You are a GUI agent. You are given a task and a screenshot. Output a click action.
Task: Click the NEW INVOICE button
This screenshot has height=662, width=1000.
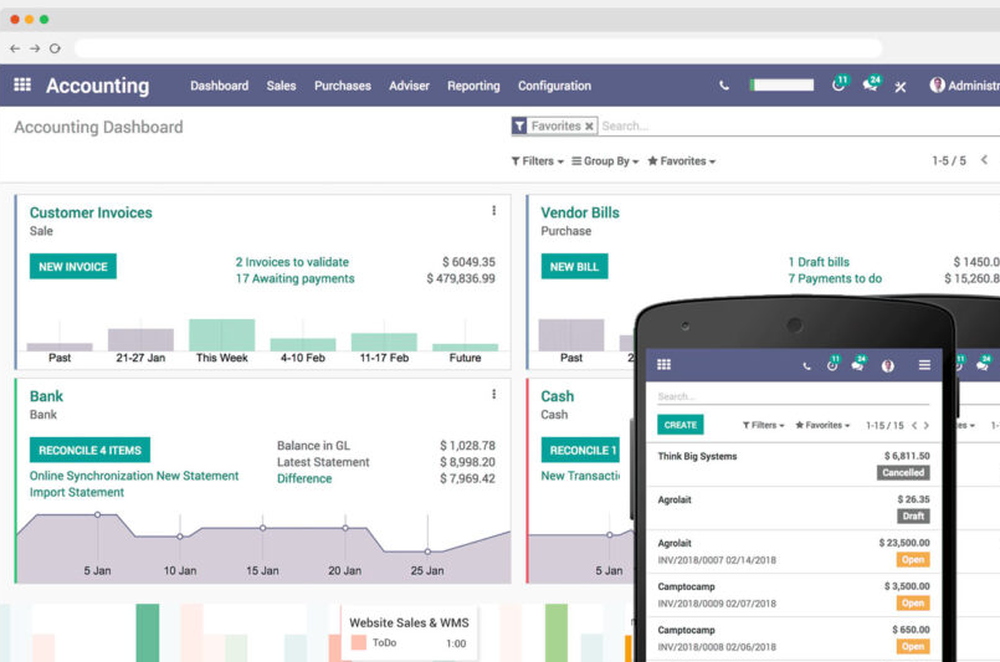(x=72, y=266)
